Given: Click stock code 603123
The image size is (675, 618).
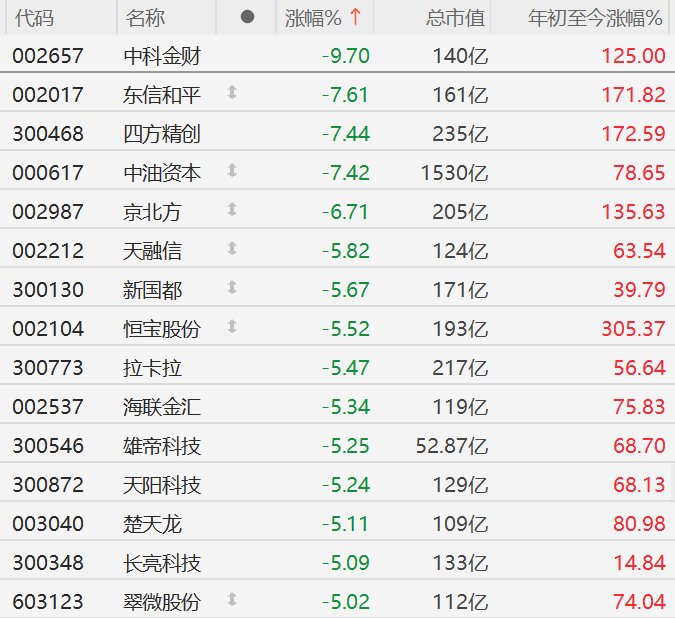Looking at the screenshot, I should click(48, 602).
